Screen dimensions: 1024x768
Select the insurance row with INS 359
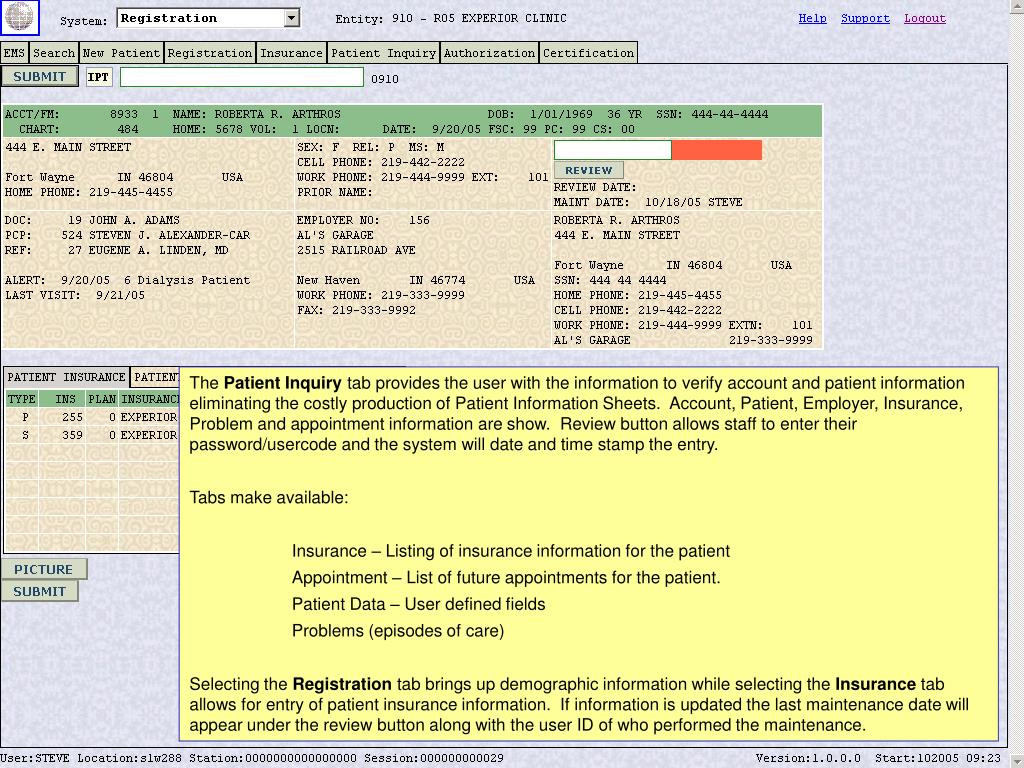click(x=91, y=435)
